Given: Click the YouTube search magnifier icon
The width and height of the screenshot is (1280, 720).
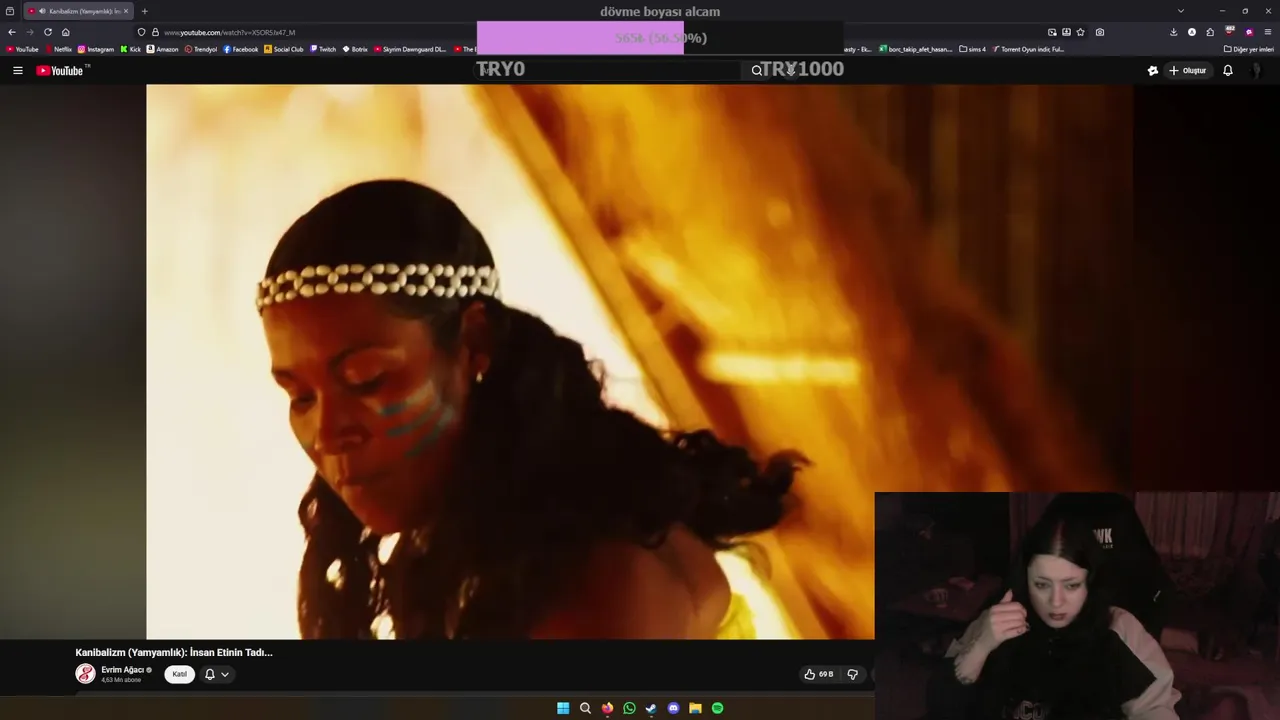Looking at the screenshot, I should pos(757,71).
